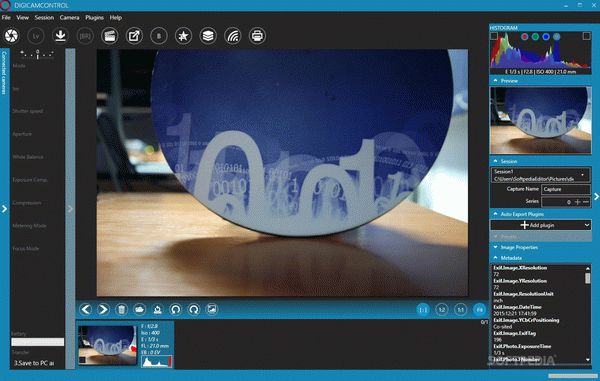The height and width of the screenshot is (381, 600).
Task: Toggle the green histogram channel
Action: click(x=535, y=37)
